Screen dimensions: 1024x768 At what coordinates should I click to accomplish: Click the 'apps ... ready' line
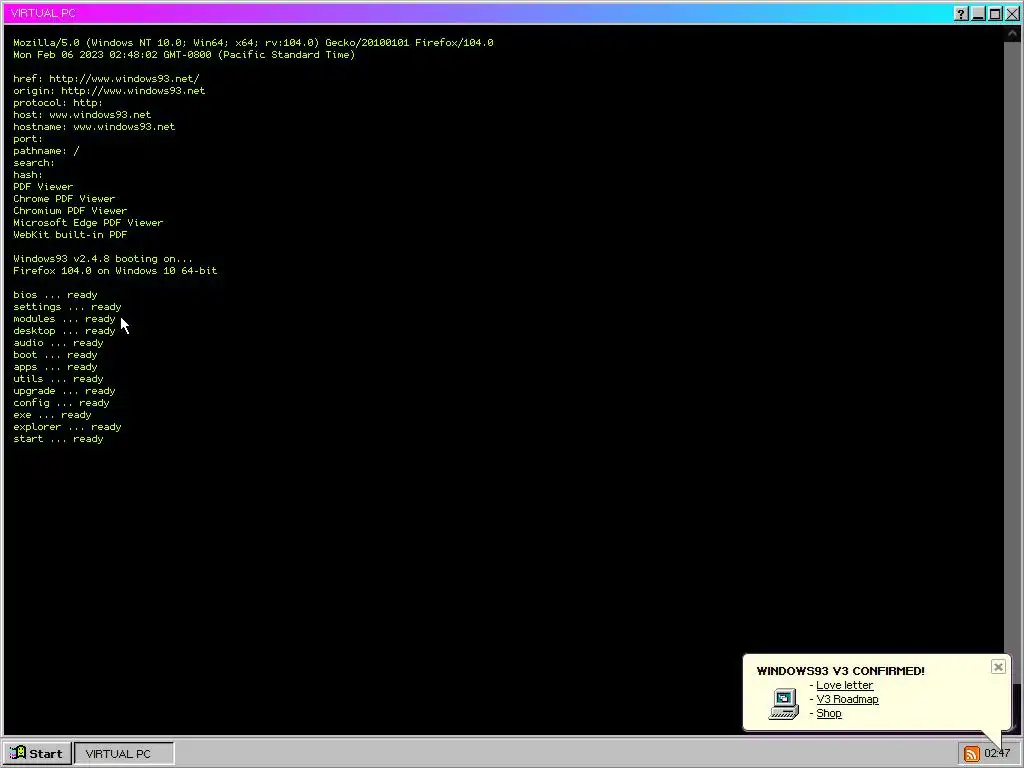click(x=56, y=367)
